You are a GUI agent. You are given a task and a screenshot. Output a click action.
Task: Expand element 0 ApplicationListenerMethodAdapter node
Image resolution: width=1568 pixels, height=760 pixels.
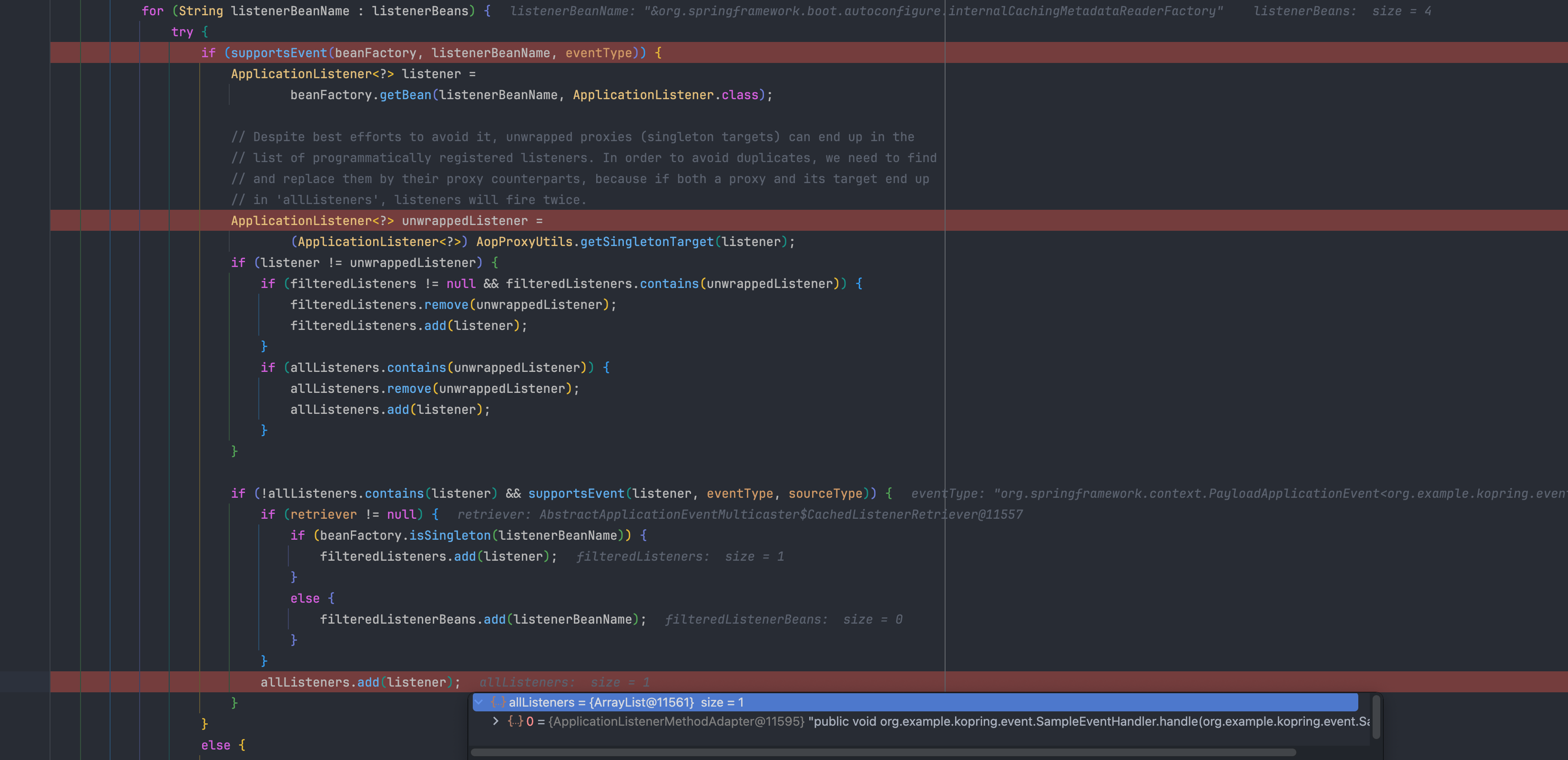coord(496,721)
